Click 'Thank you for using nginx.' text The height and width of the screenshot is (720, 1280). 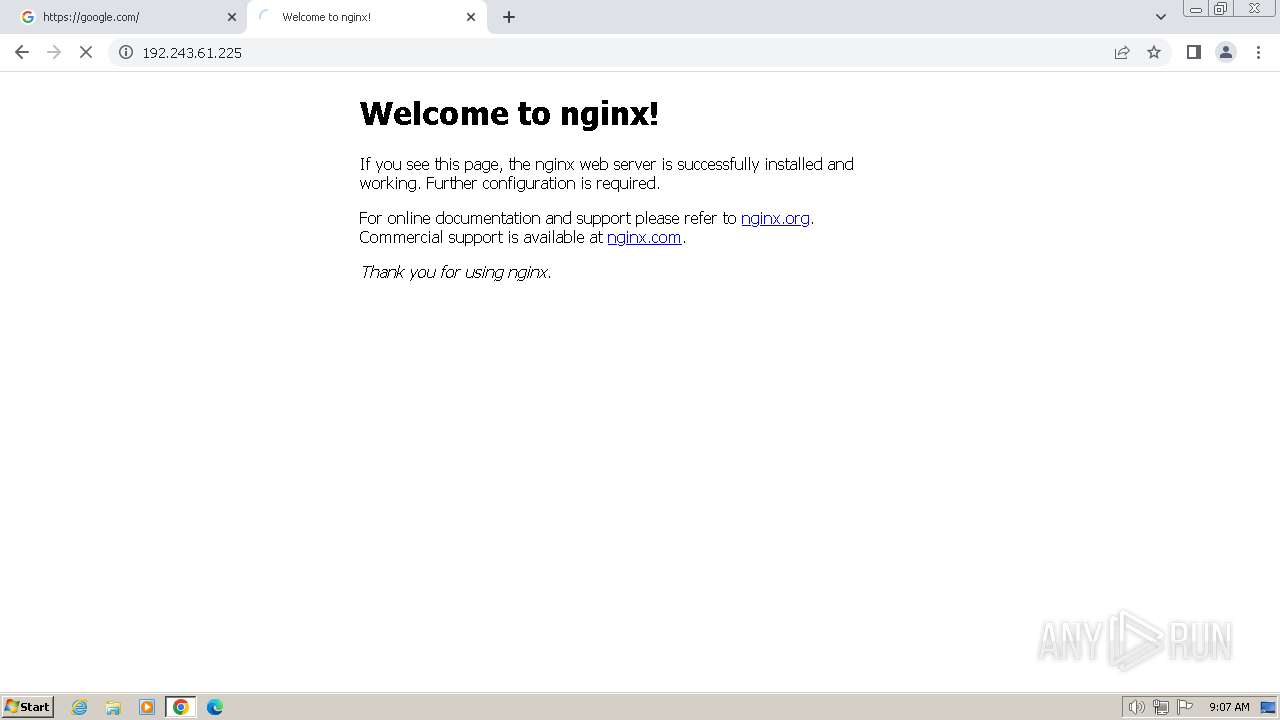(455, 272)
